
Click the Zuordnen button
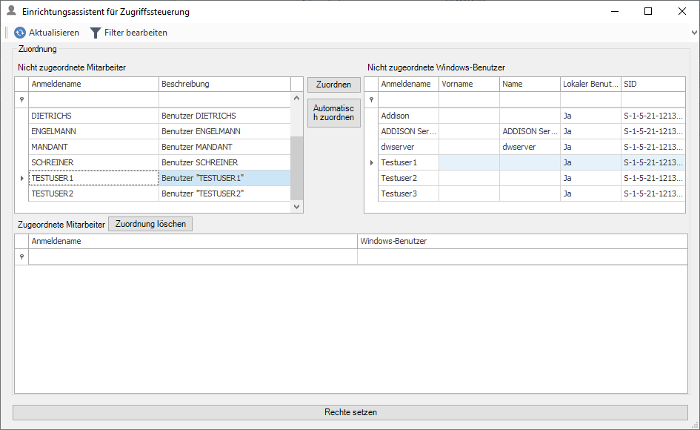pyautogui.click(x=333, y=85)
